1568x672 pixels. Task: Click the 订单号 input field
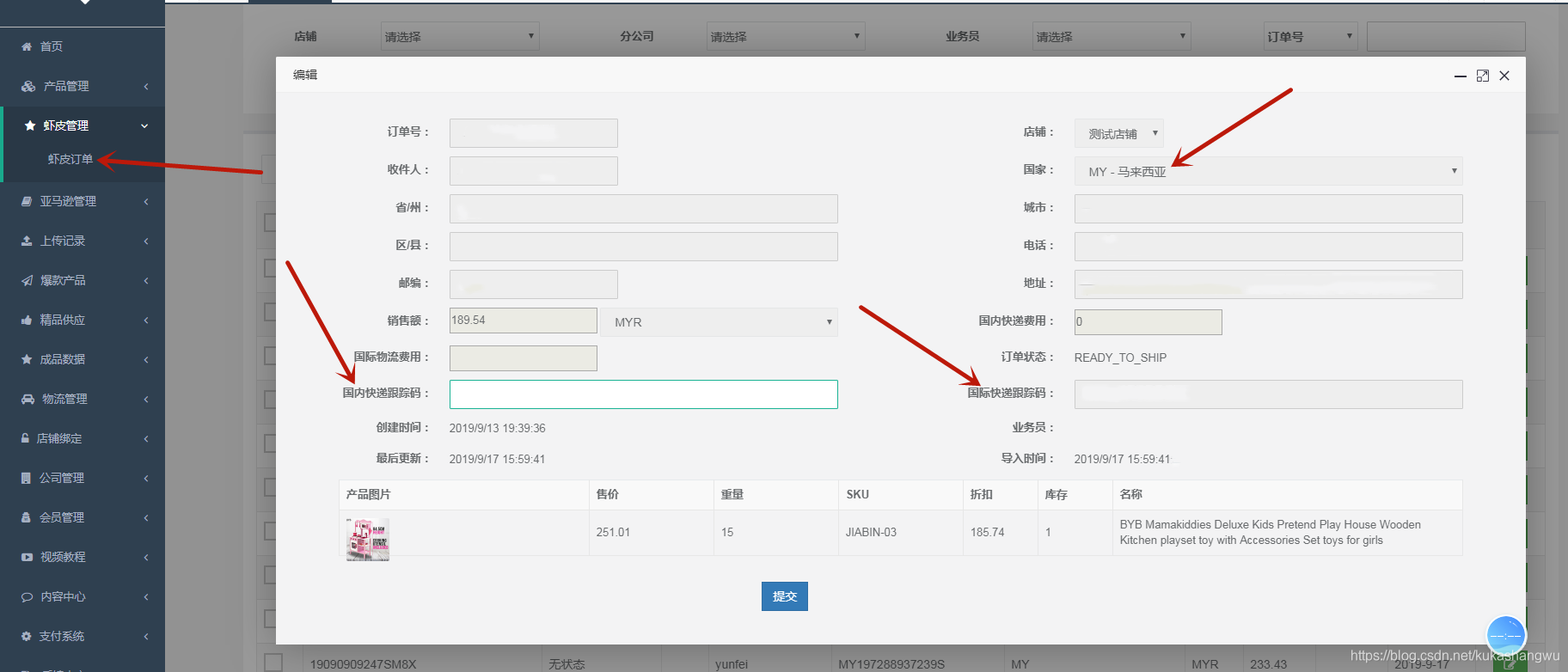[533, 133]
